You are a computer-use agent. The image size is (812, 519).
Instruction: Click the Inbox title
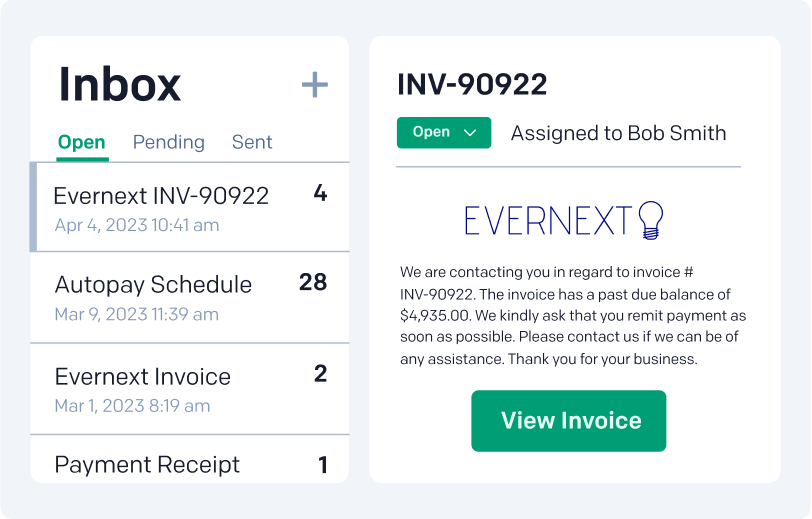coord(120,84)
